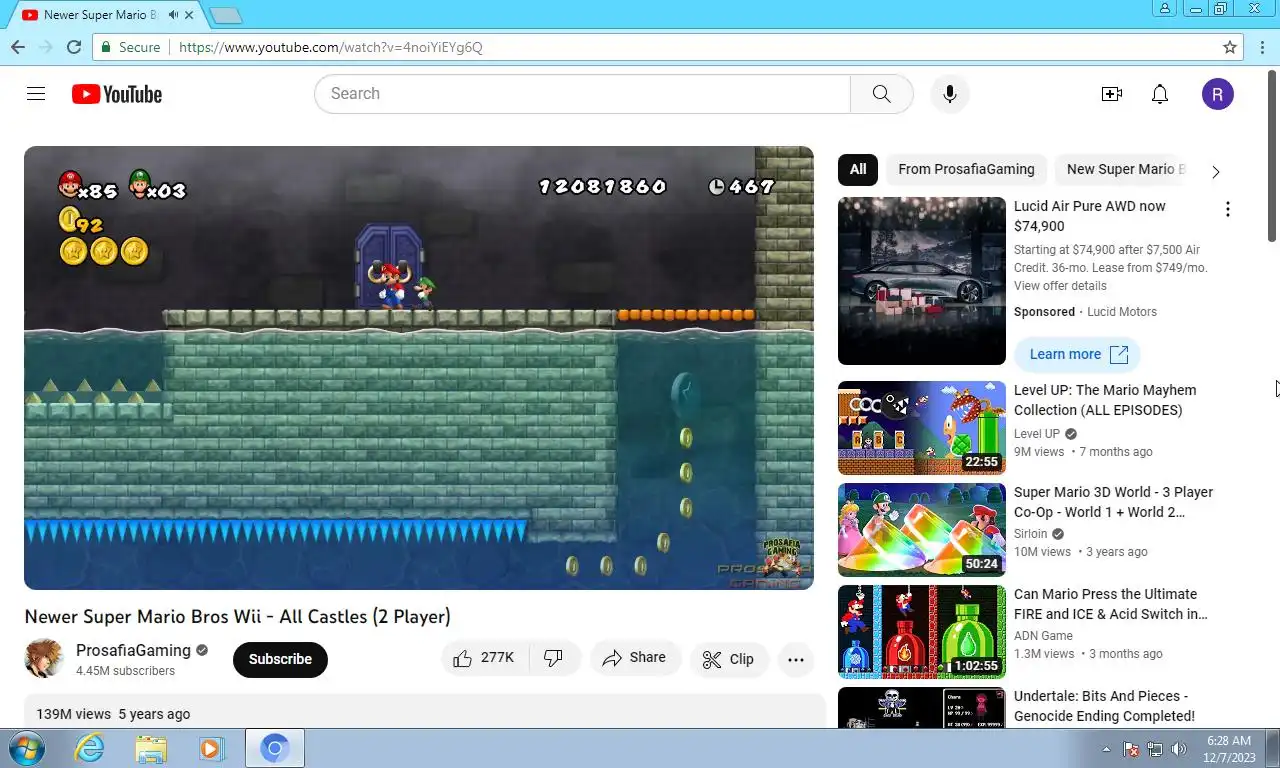Open Level UP channel name
Image resolution: width=1280 pixels, height=768 pixels.
tap(1037, 434)
